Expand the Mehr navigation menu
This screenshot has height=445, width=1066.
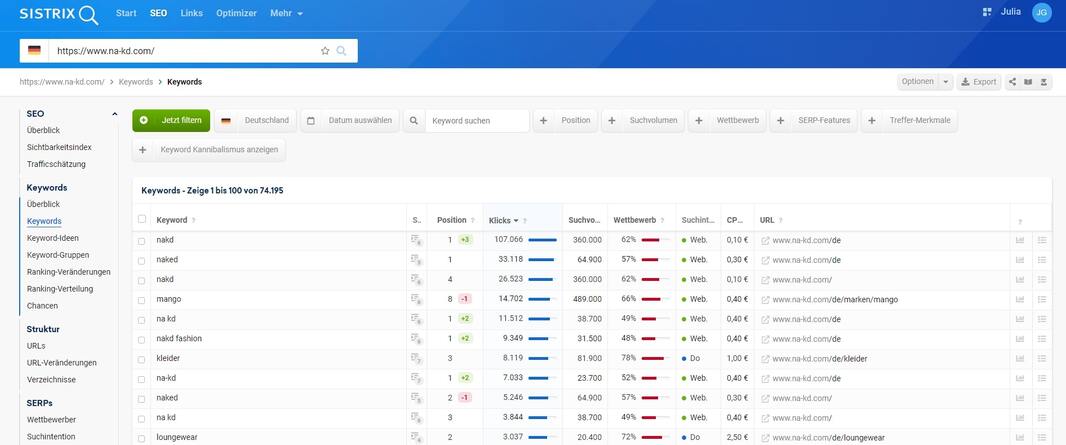[286, 13]
